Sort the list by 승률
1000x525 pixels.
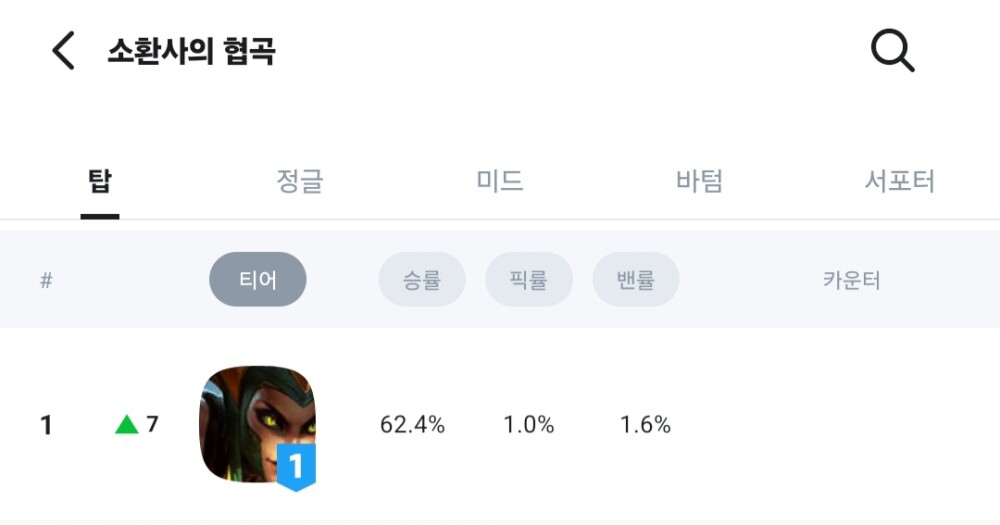[x=422, y=280]
